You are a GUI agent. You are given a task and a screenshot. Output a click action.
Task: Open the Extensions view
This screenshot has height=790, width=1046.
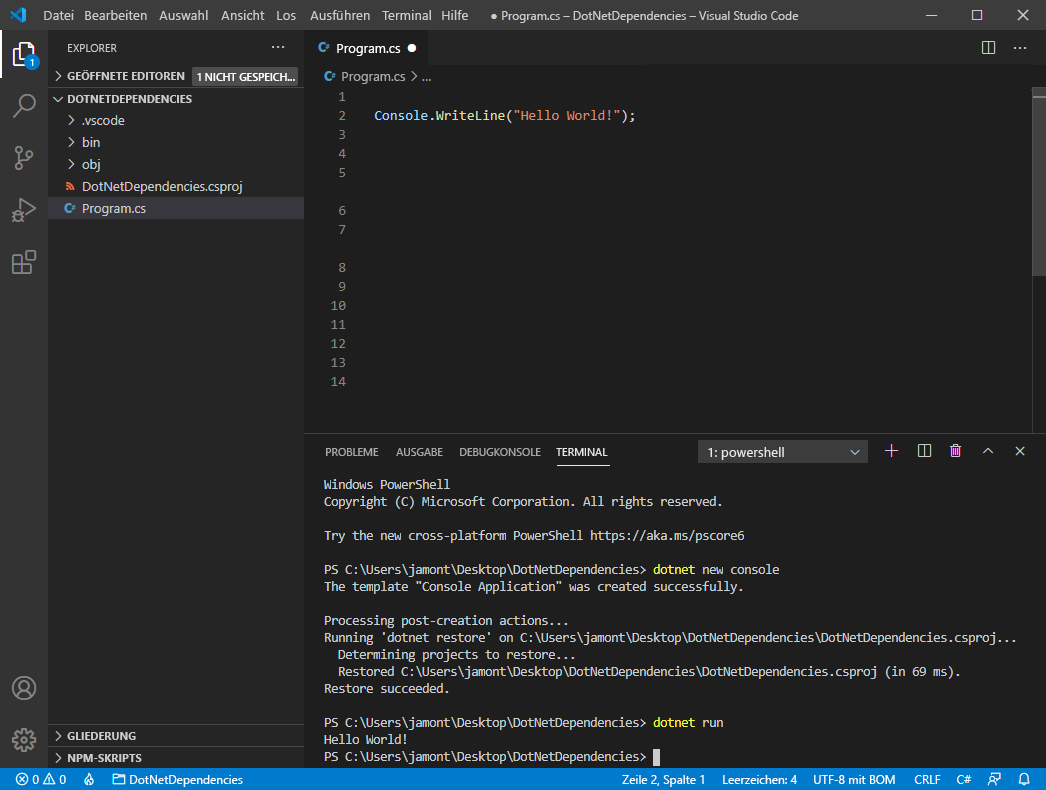(24, 262)
